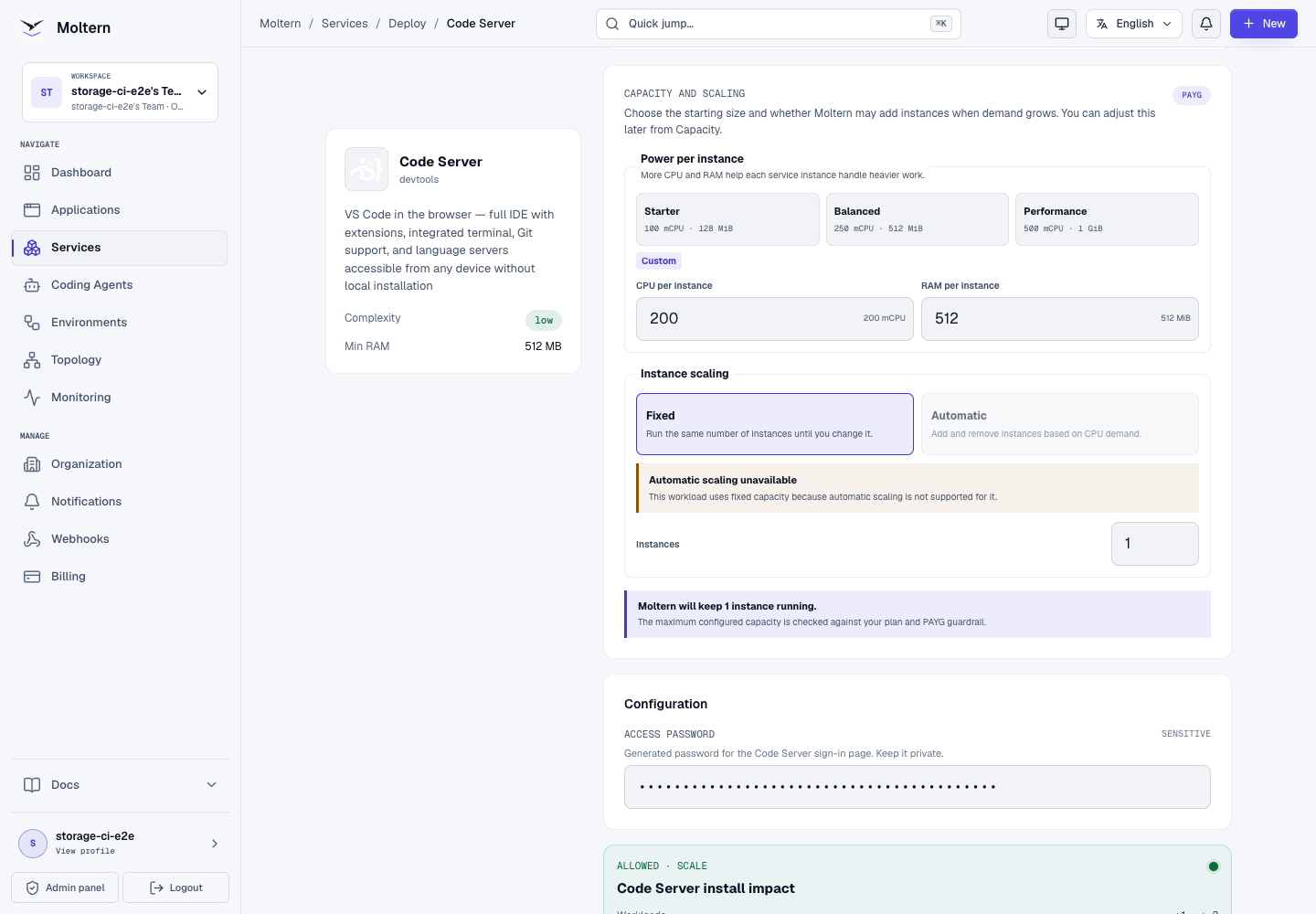
Task: Click the Access Password field
Action: coord(918,787)
